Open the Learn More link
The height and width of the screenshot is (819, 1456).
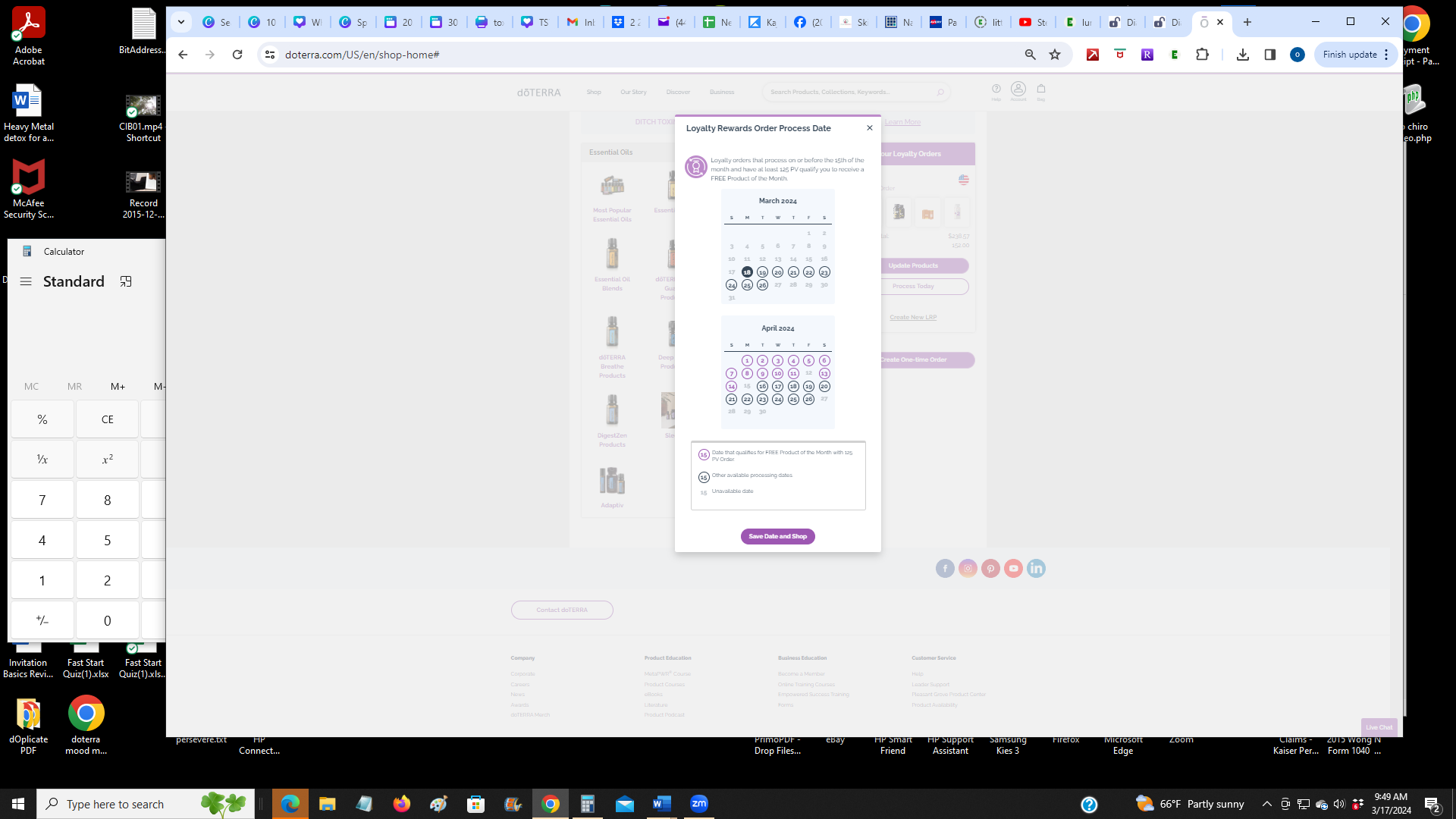tap(902, 122)
